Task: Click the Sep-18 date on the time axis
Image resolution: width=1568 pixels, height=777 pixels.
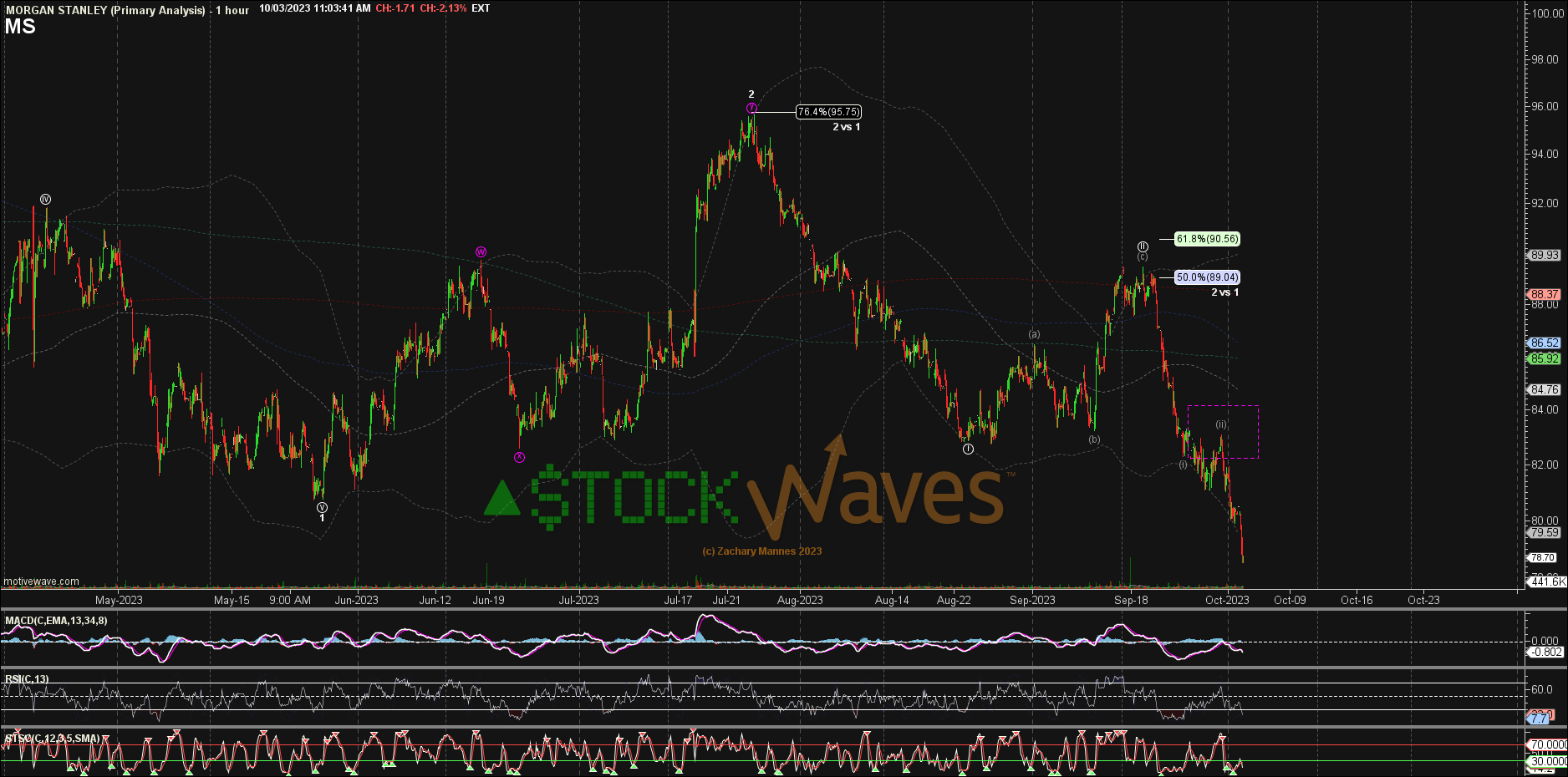Action: [1131, 600]
